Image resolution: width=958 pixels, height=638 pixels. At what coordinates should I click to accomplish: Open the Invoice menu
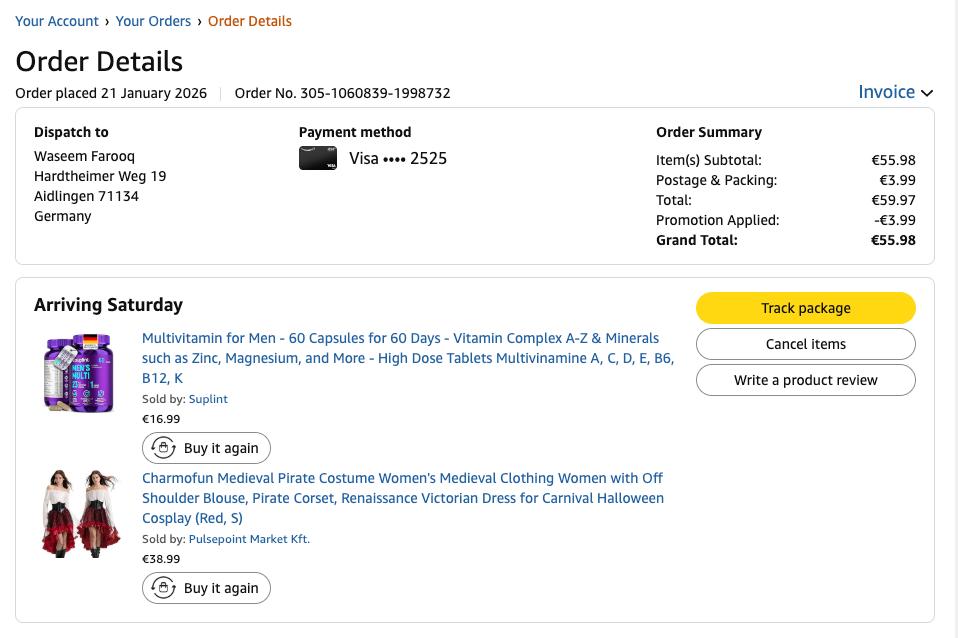[x=886, y=92]
